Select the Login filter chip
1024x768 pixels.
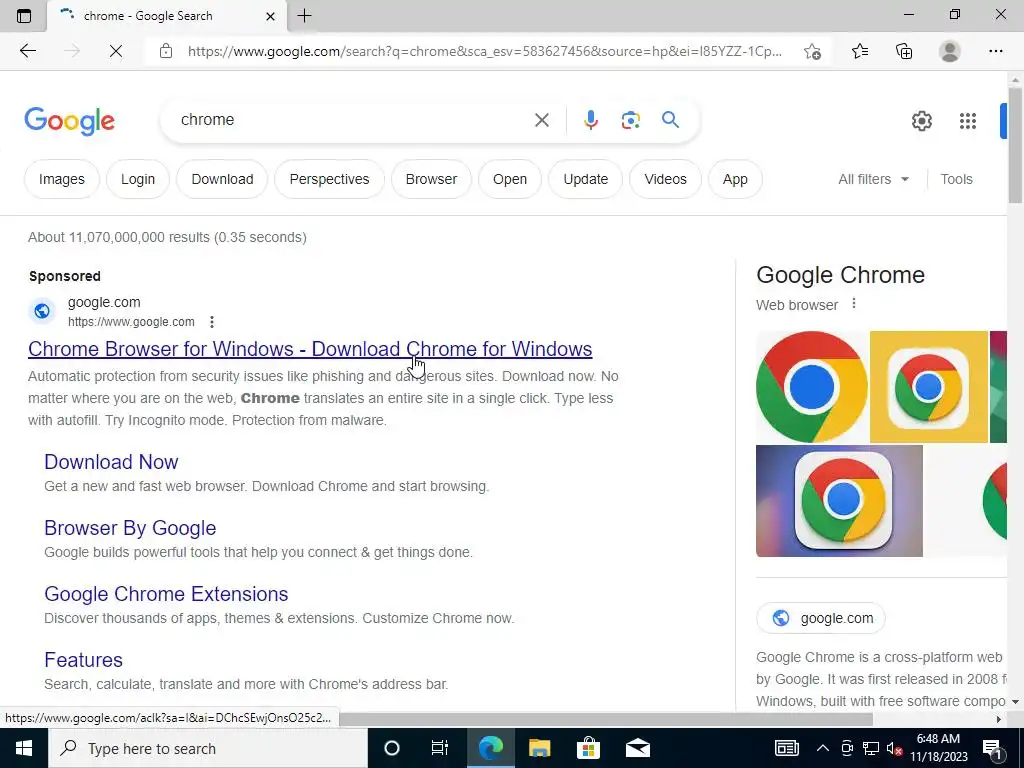[138, 179]
